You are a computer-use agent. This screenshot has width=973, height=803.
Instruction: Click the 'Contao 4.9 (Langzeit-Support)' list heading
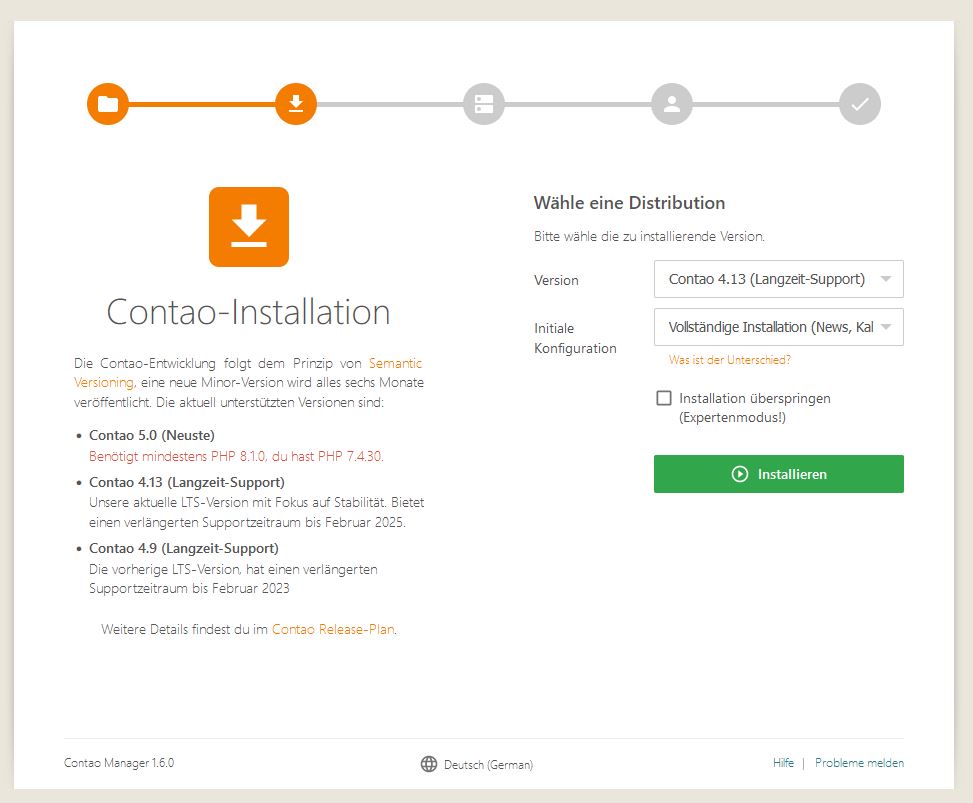tap(184, 549)
